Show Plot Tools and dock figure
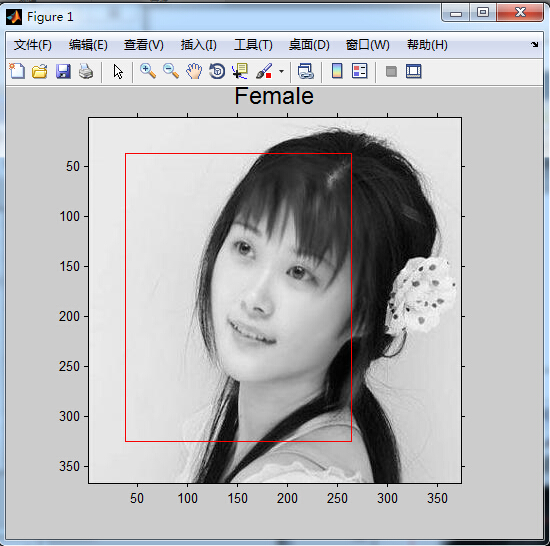 (x=414, y=71)
